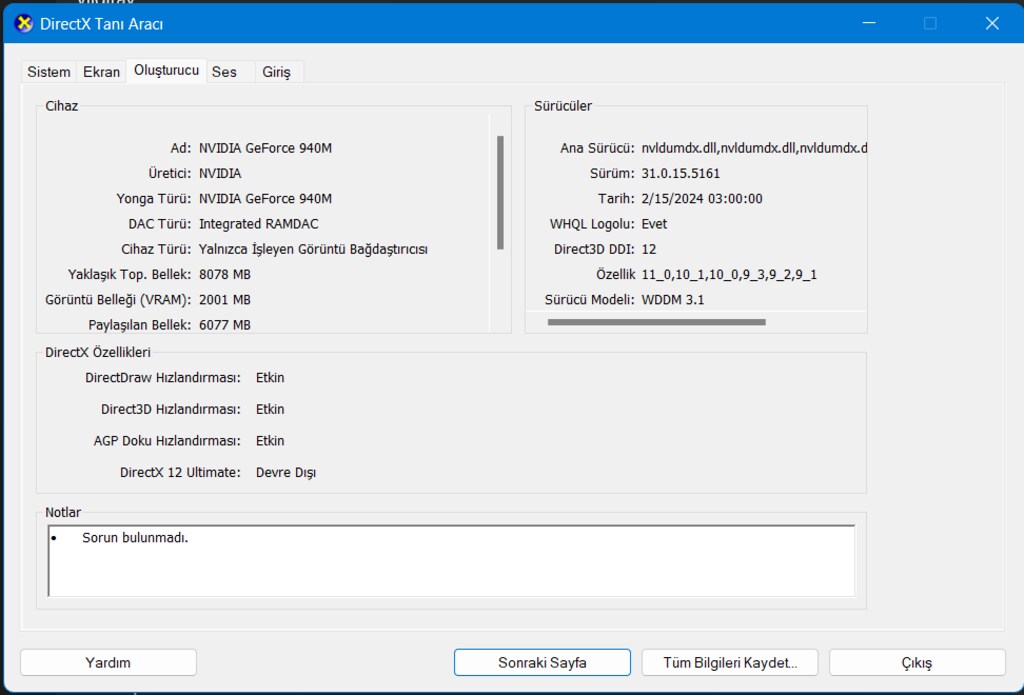Image resolution: width=1024 pixels, height=695 pixels.
Task: Click the VRAM value 2001 MB
Action: coord(225,300)
